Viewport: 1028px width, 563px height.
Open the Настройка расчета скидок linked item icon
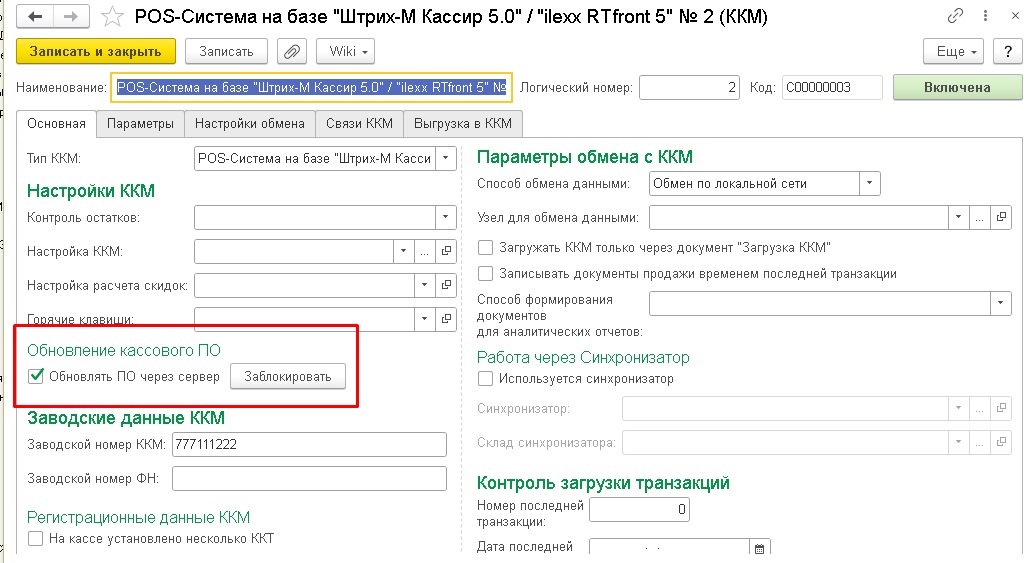(446, 285)
